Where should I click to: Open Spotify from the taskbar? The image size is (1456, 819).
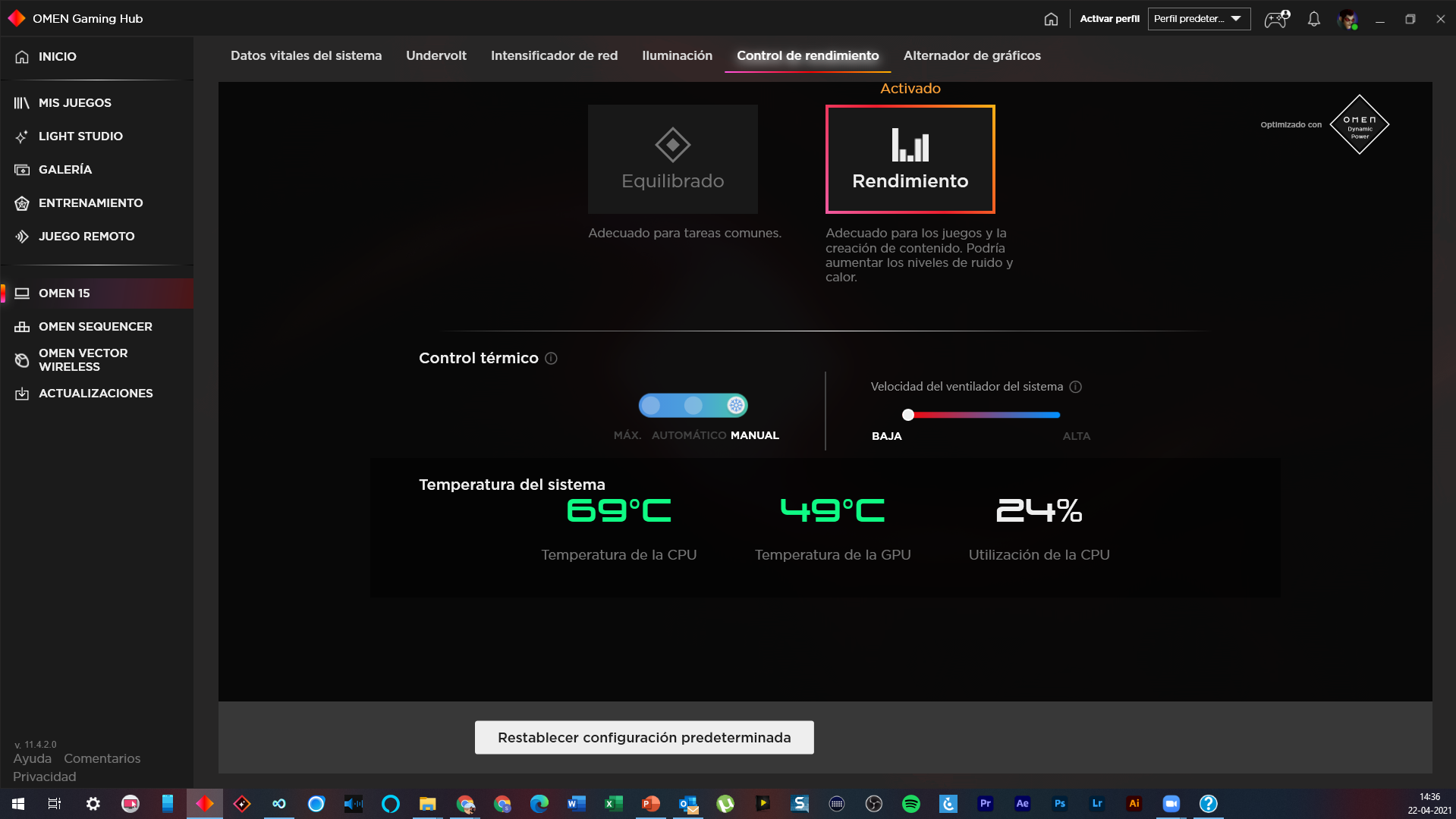(x=911, y=804)
